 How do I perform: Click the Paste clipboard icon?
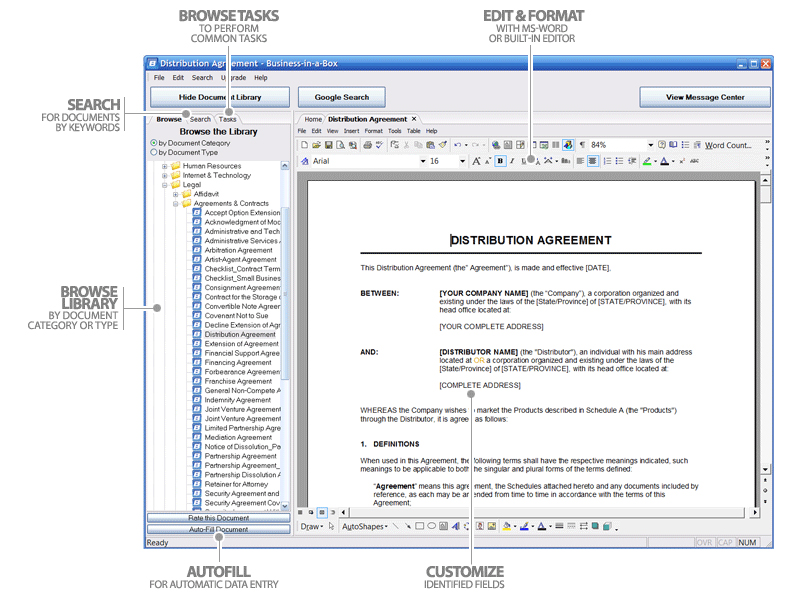click(x=431, y=145)
